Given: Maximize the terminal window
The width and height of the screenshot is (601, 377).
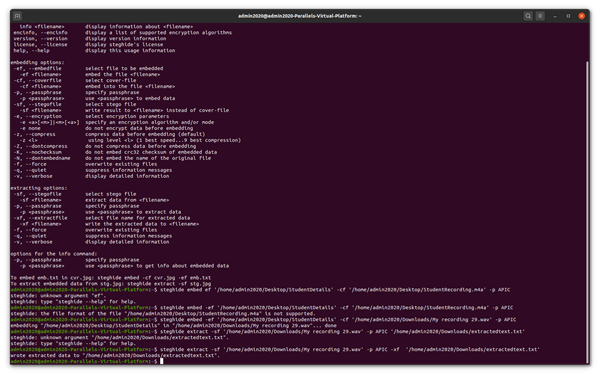Looking at the screenshot, I should click(x=568, y=16).
